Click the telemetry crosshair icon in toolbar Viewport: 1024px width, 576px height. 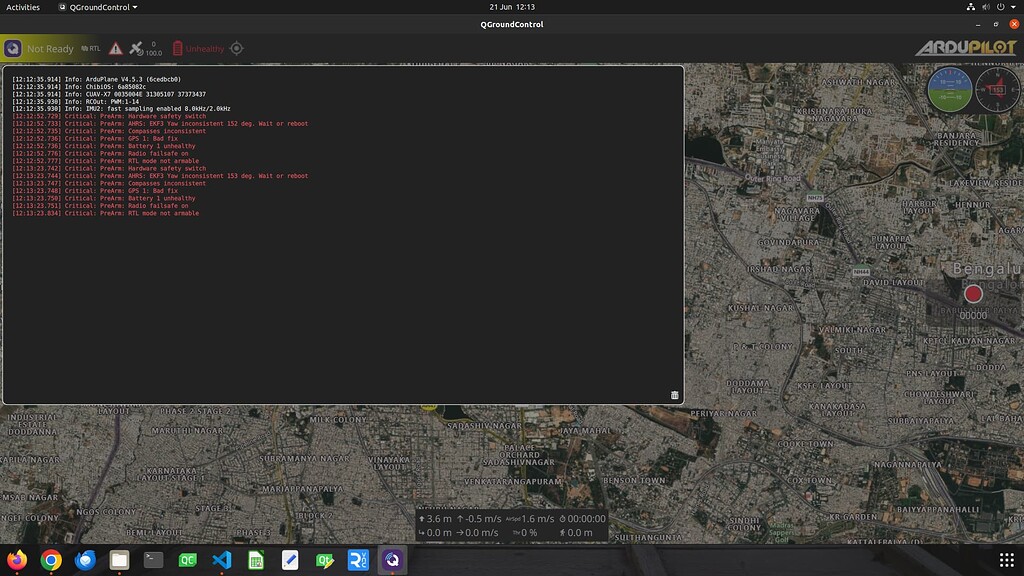coord(236,47)
